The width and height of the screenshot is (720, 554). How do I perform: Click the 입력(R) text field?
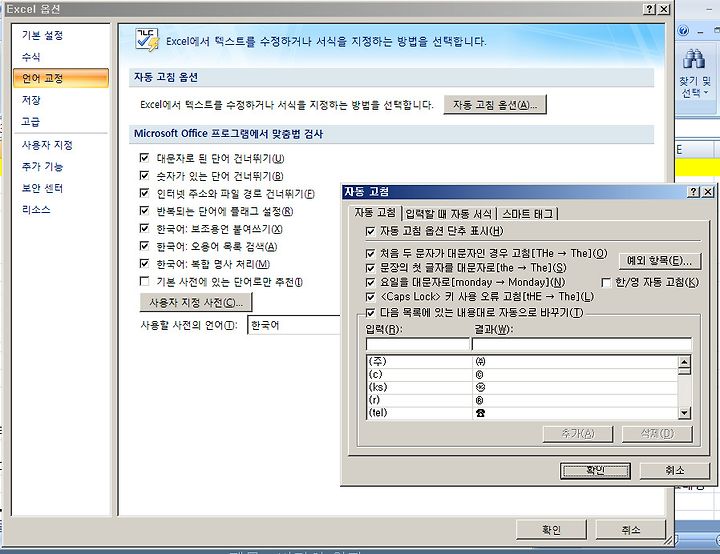418,344
